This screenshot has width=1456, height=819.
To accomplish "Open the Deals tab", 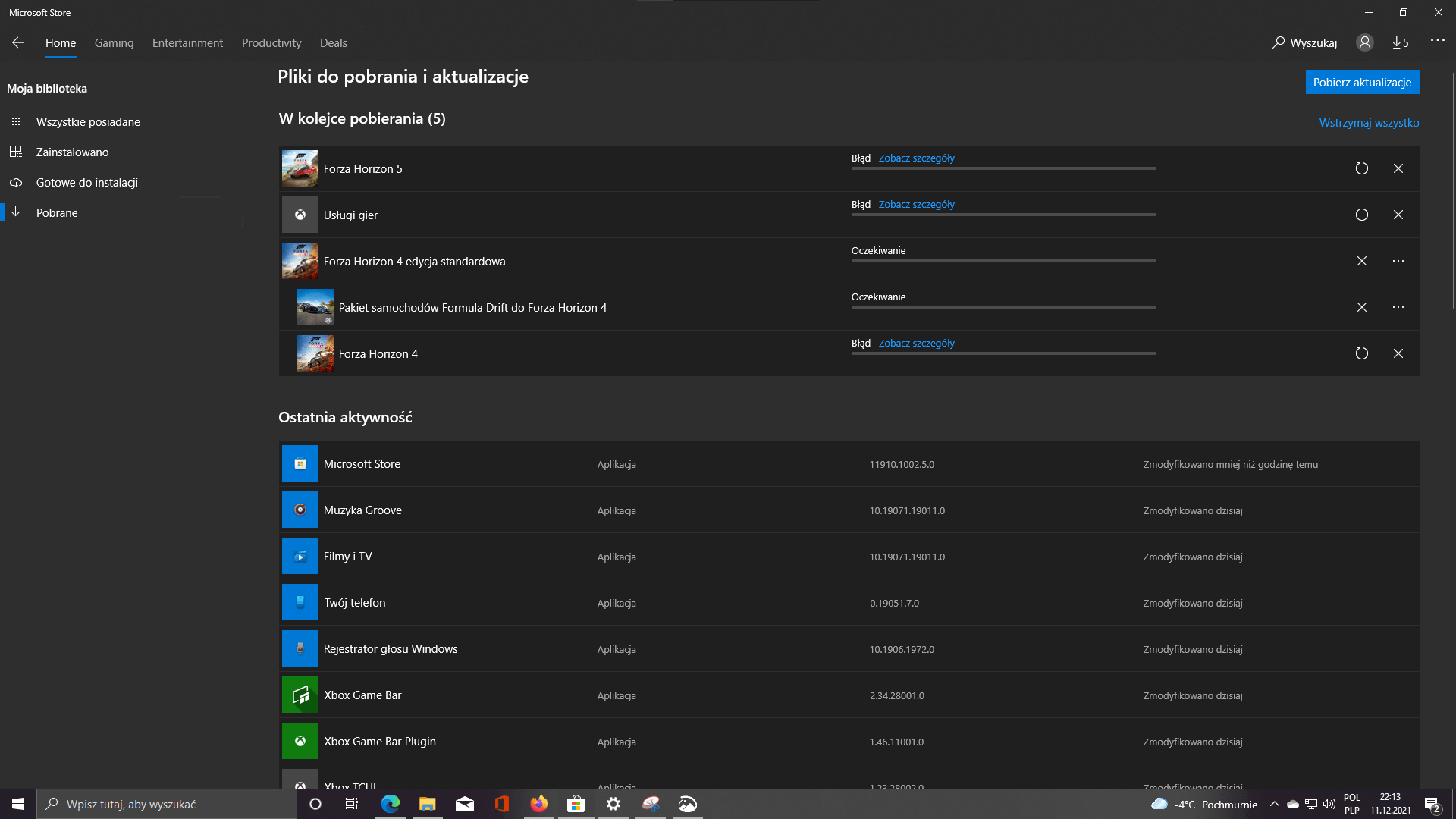I will coord(333,43).
